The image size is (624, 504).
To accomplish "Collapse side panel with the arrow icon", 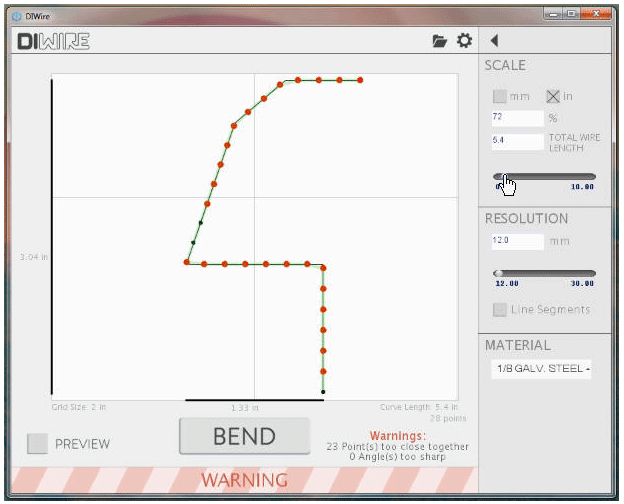I will point(494,41).
